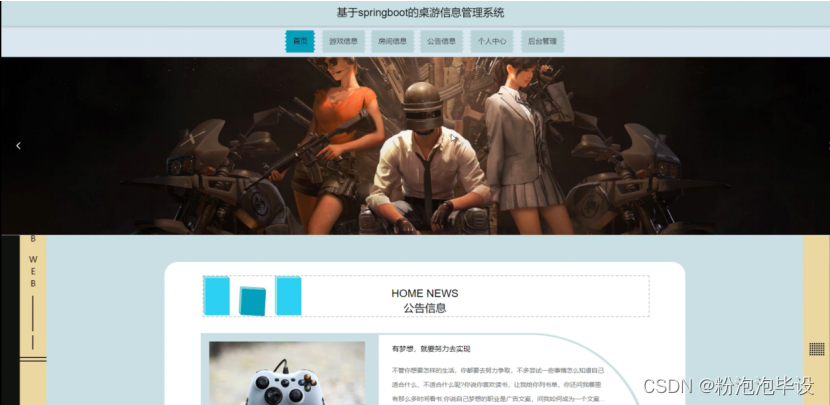Image resolution: width=830 pixels, height=405 pixels.
Task: Select the 个人中心 tab
Action: click(x=492, y=41)
